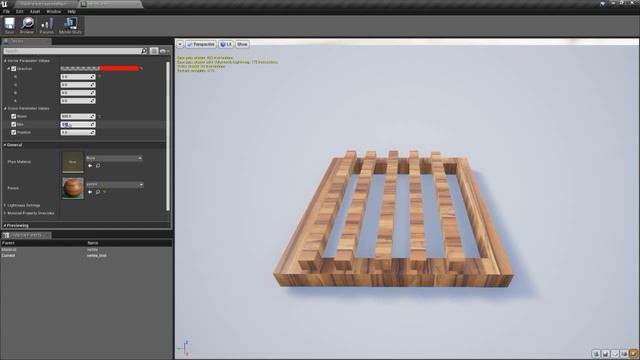This screenshot has width=640, height=360.
Task: Click the B channel value field
Action: (78, 93)
